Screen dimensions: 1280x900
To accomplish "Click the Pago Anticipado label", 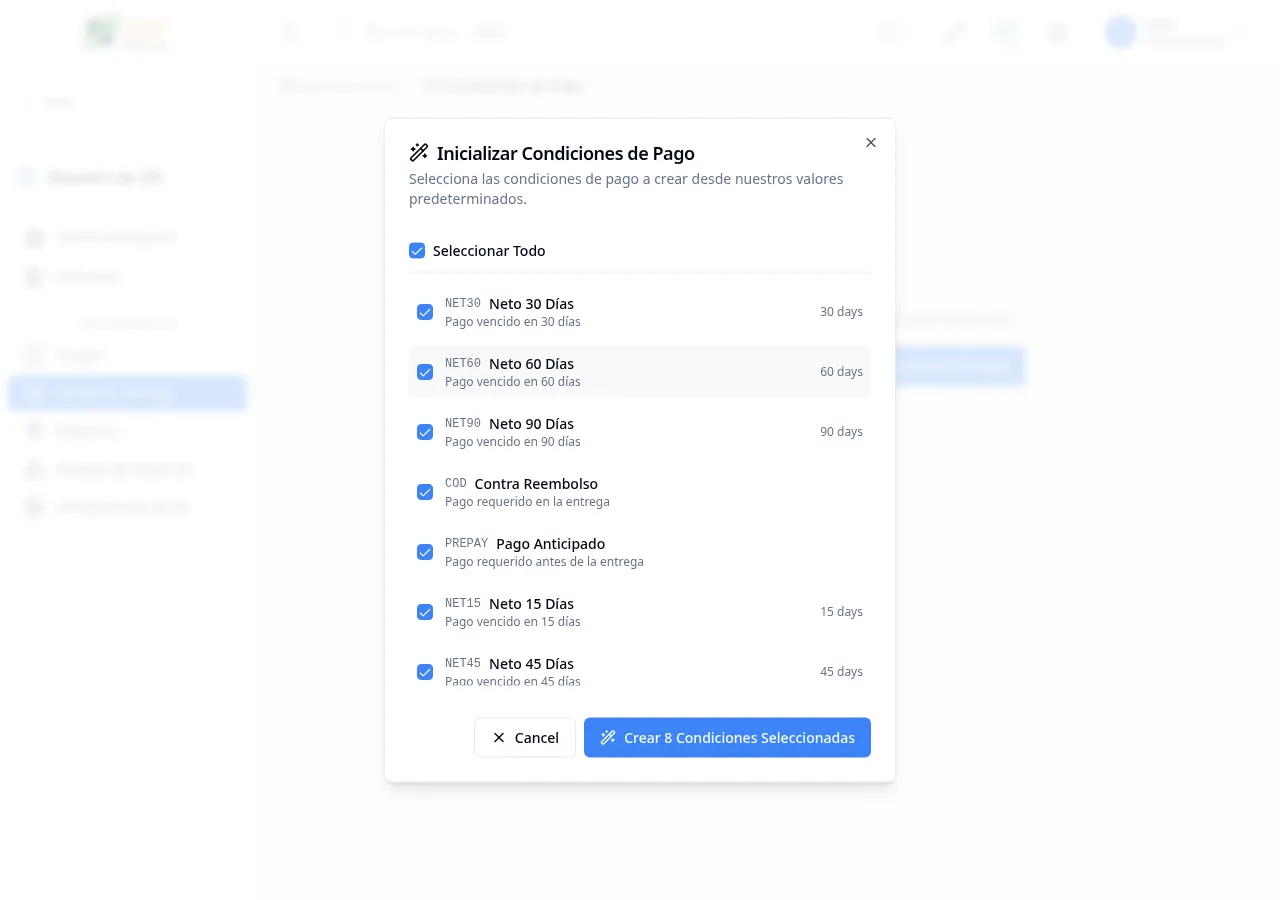I will coord(551,544).
